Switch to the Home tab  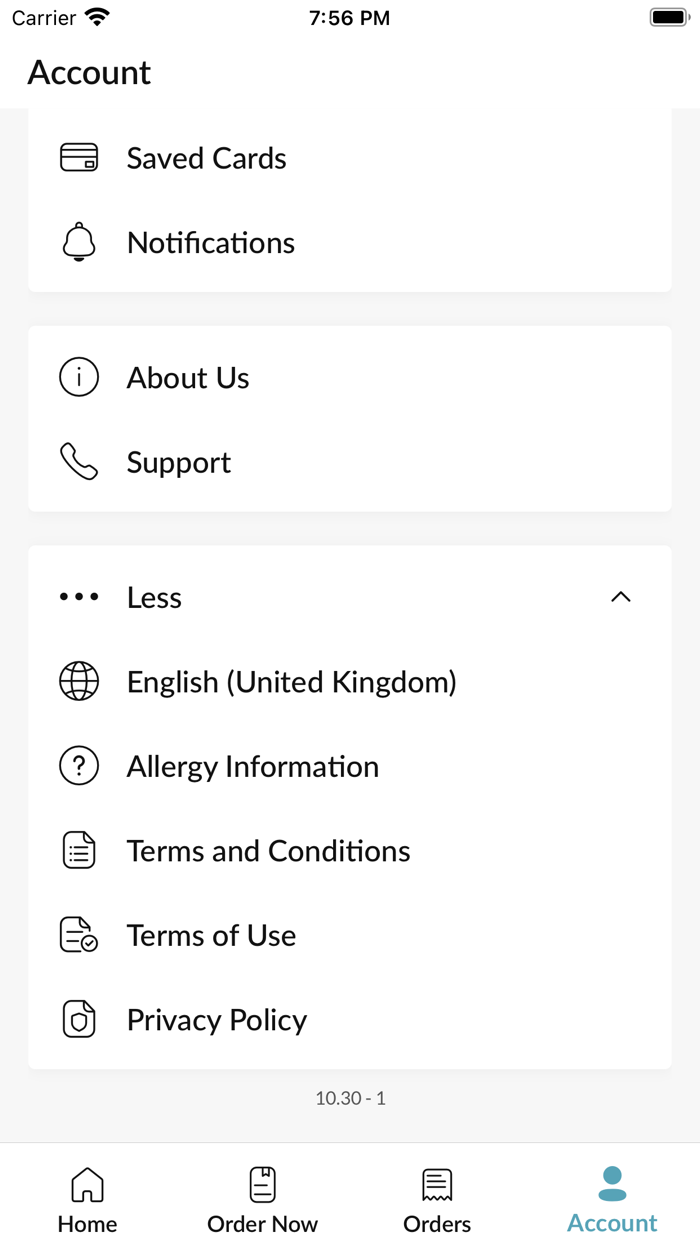click(87, 1200)
